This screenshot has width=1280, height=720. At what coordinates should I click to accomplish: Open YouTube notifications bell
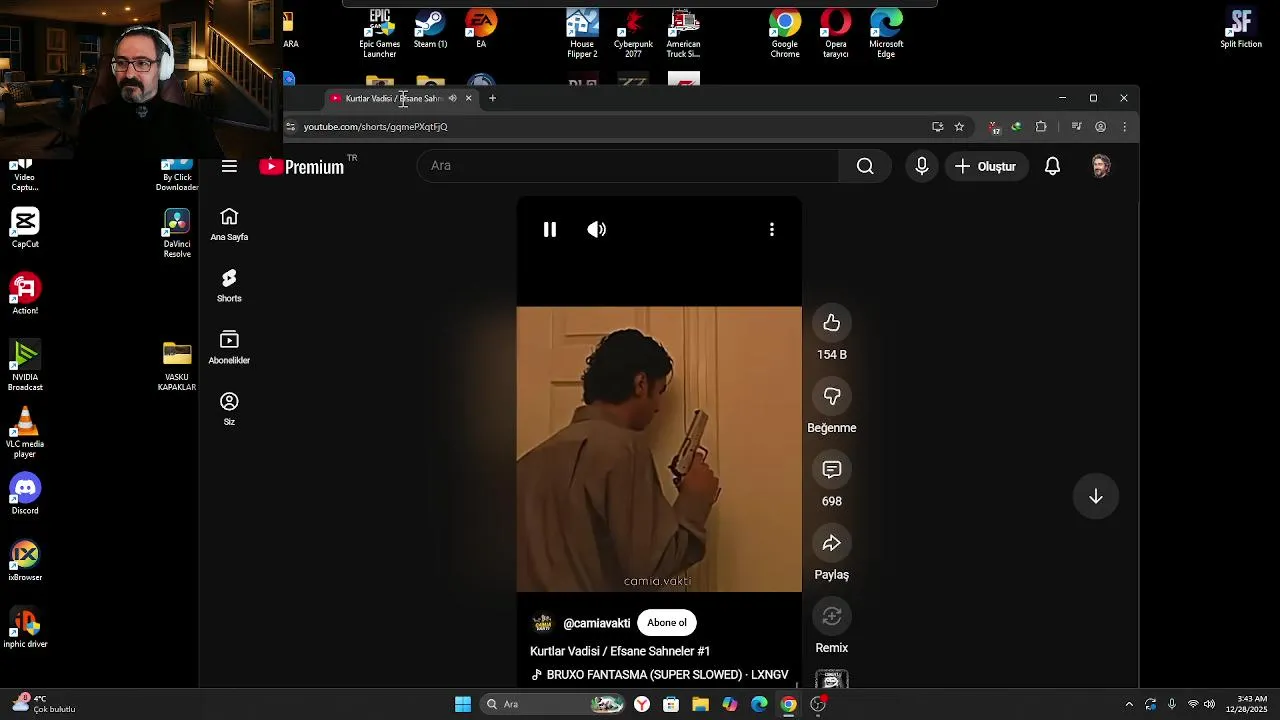(x=1052, y=166)
